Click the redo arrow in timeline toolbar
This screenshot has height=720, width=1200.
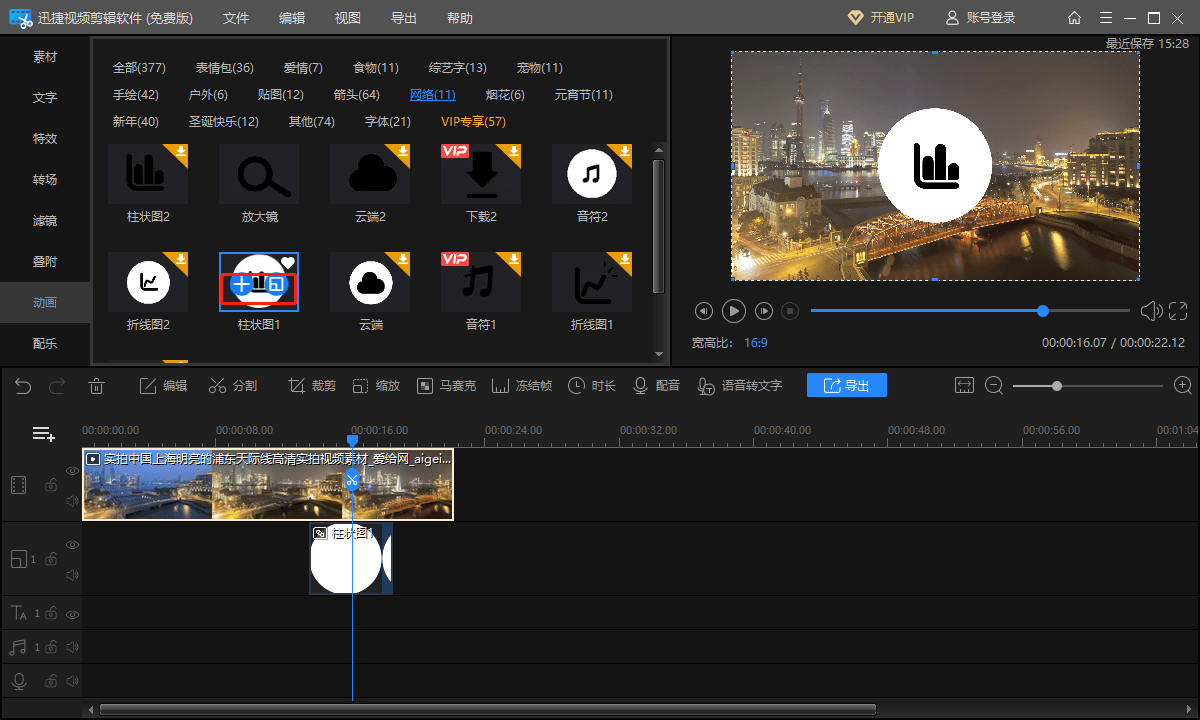(x=57, y=386)
